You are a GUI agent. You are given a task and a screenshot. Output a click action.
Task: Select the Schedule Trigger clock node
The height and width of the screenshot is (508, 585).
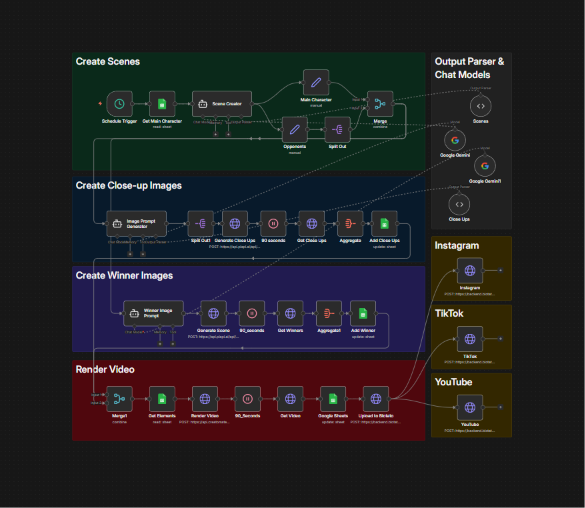pos(119,104)
